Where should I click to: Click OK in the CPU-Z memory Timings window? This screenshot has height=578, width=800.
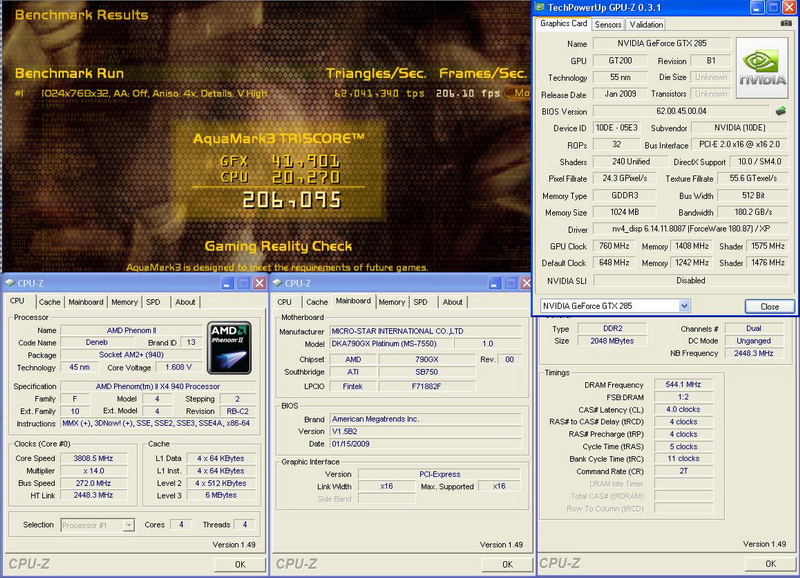tap(770, 564)
